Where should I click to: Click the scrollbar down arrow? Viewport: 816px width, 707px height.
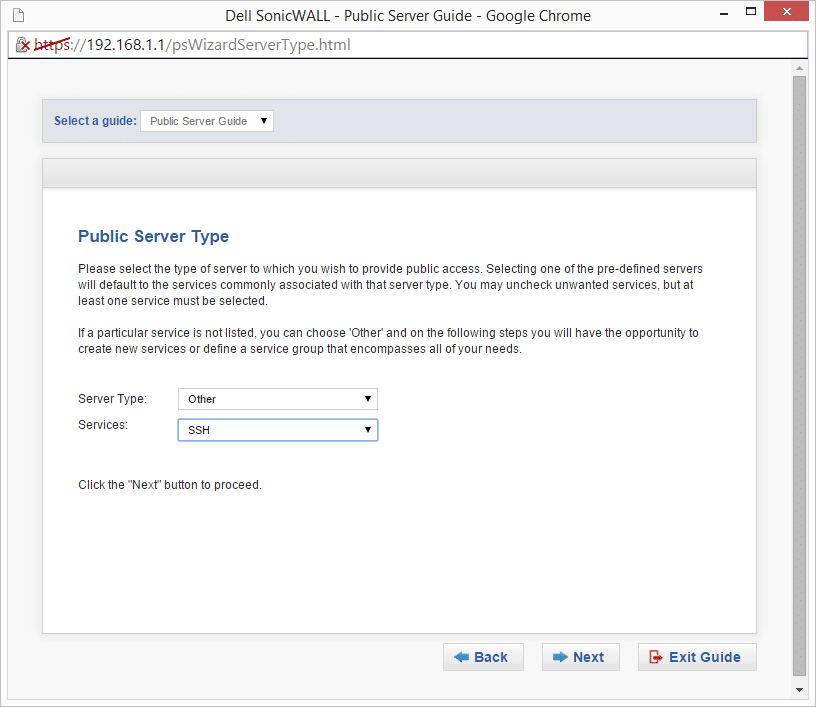point(799,690)
